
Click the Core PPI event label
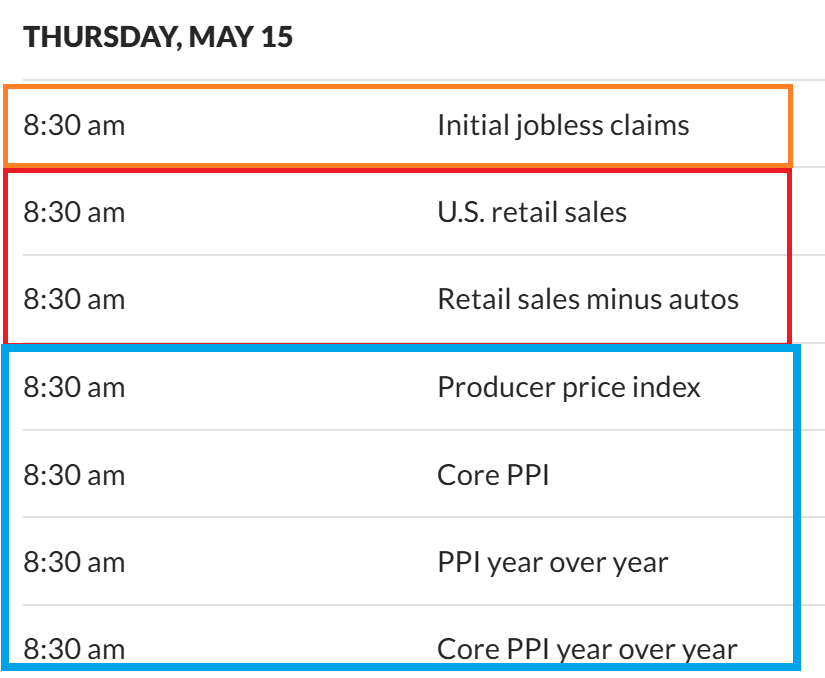pos(493,474)
